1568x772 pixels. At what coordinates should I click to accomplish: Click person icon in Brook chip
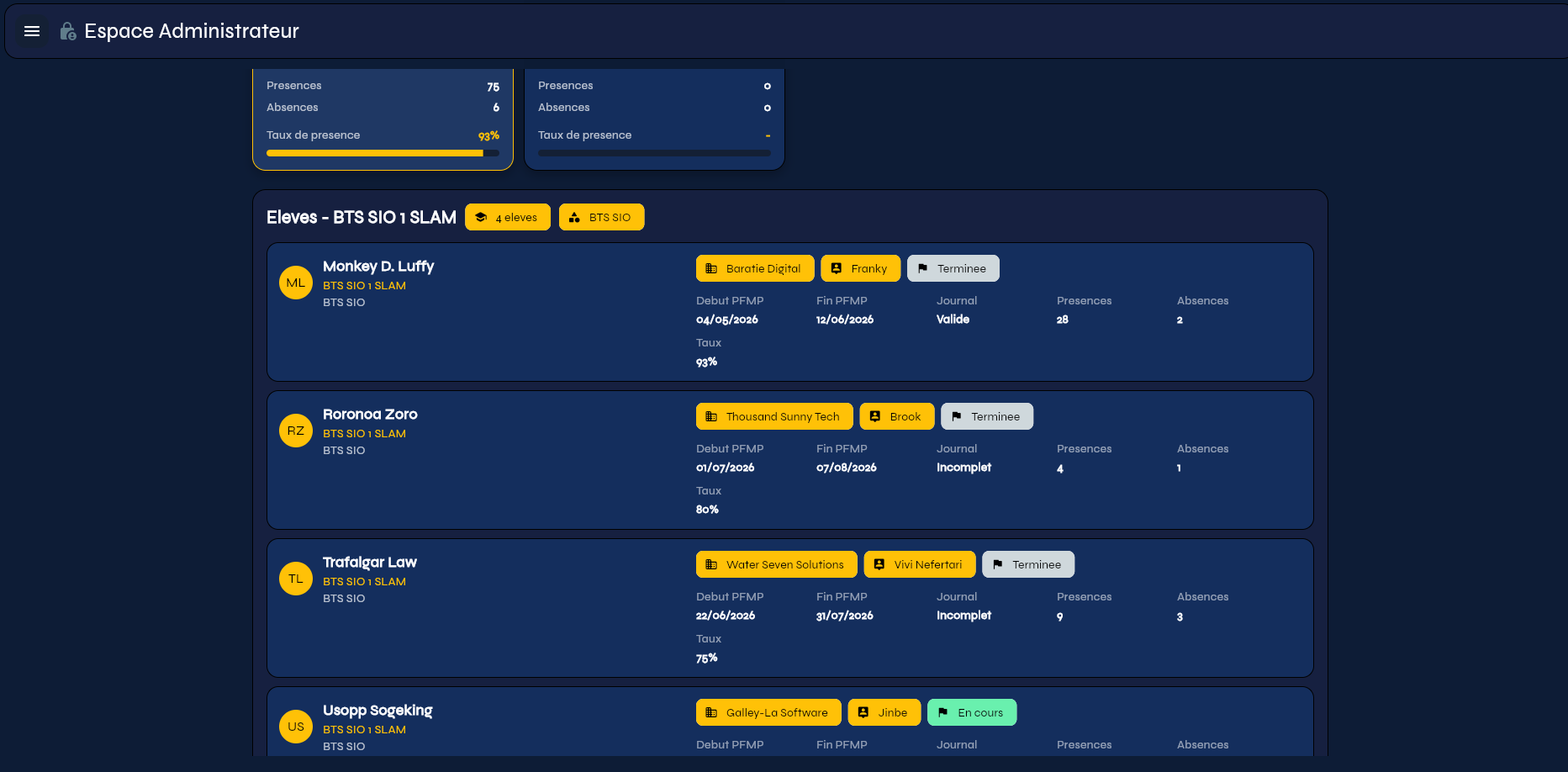pos(875,416)
